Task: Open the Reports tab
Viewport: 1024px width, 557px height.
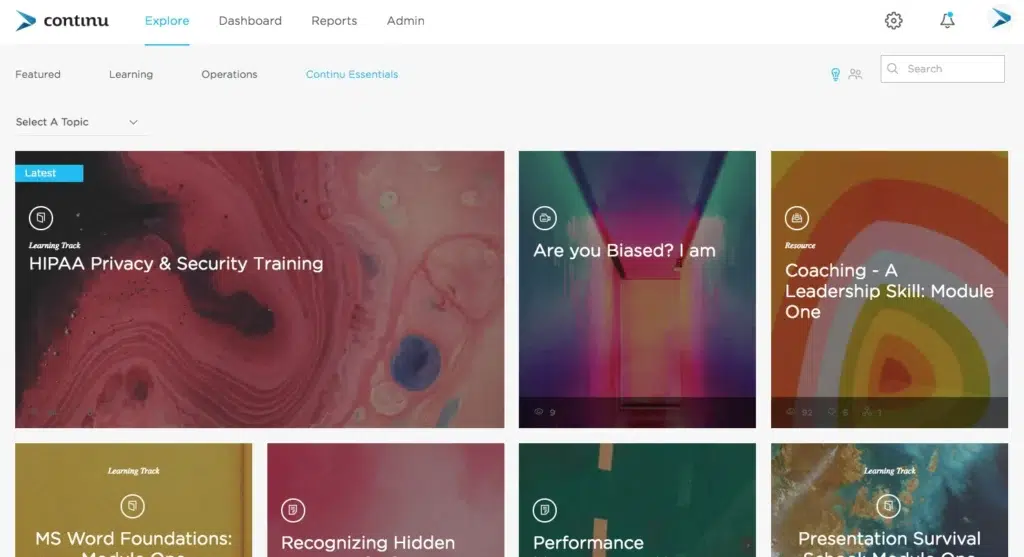Action: point(334,21)
